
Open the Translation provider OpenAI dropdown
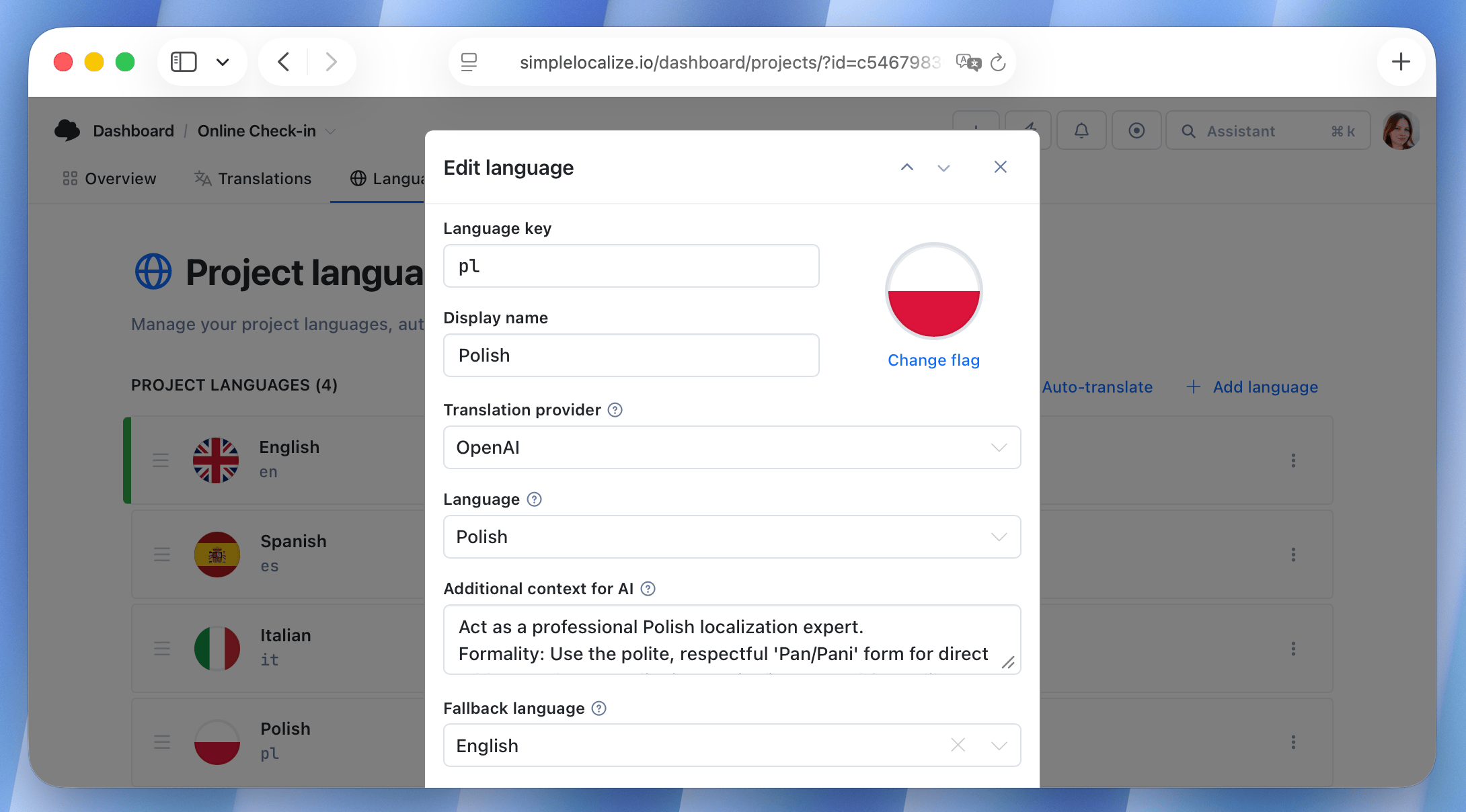click(732, 447)
